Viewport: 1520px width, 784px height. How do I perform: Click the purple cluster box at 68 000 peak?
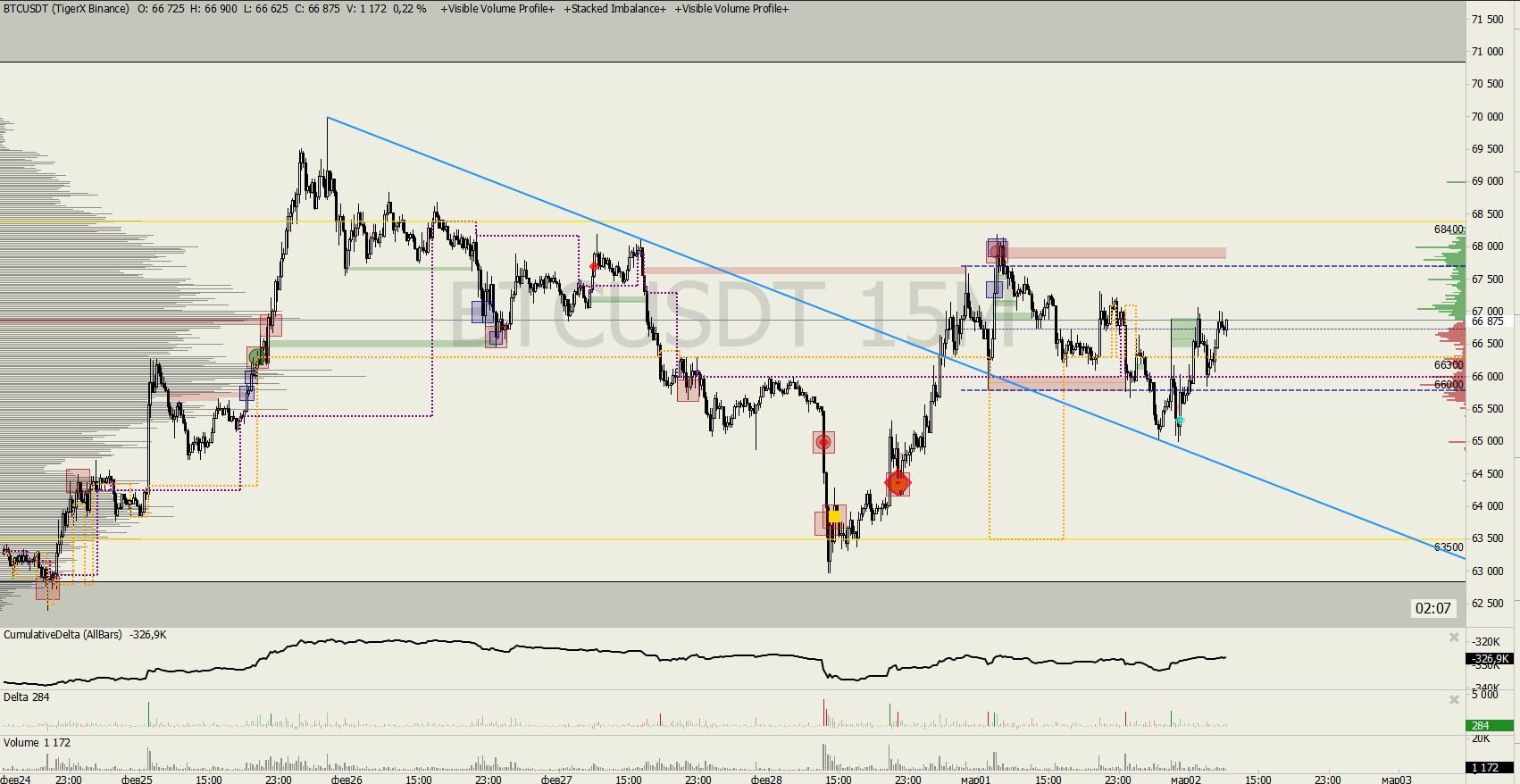[997, 249]
